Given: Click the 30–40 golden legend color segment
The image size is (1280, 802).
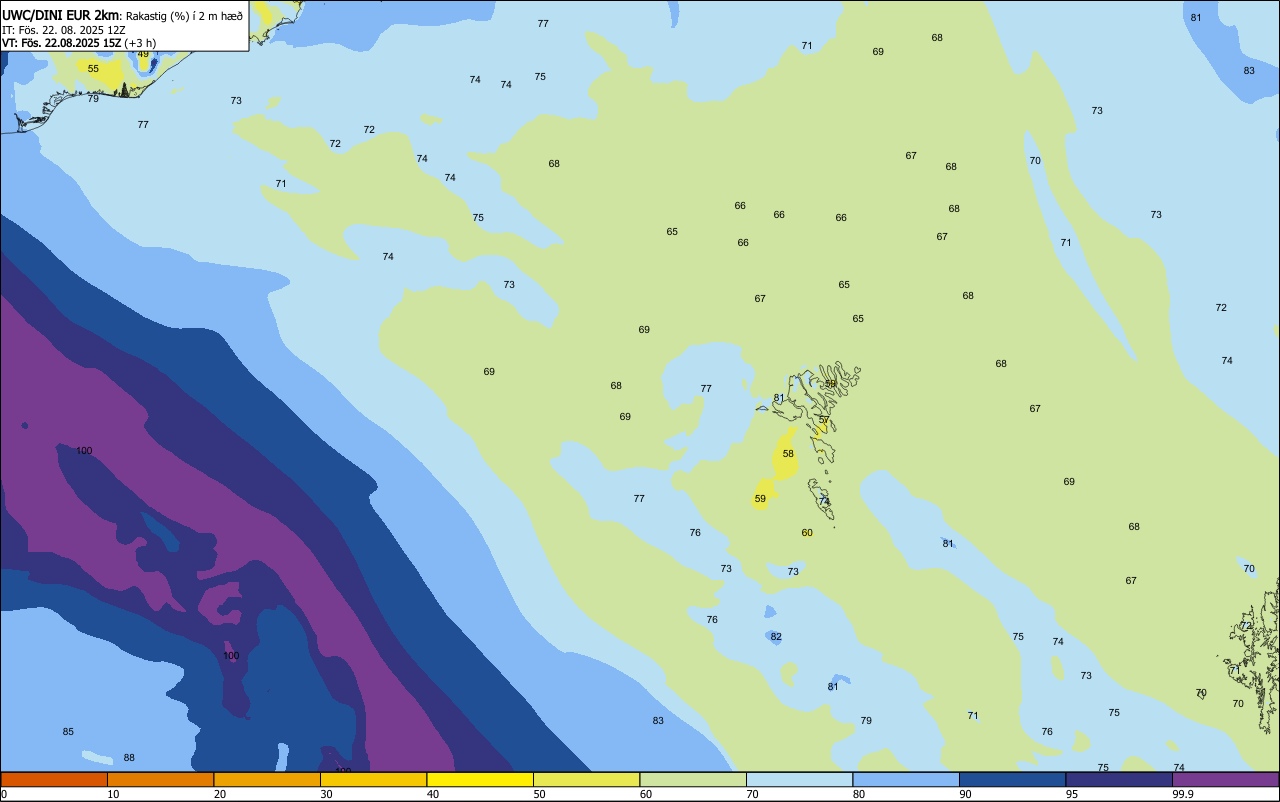Looking at the screenshot, I should pyautogui.click(x=373, y=779).
